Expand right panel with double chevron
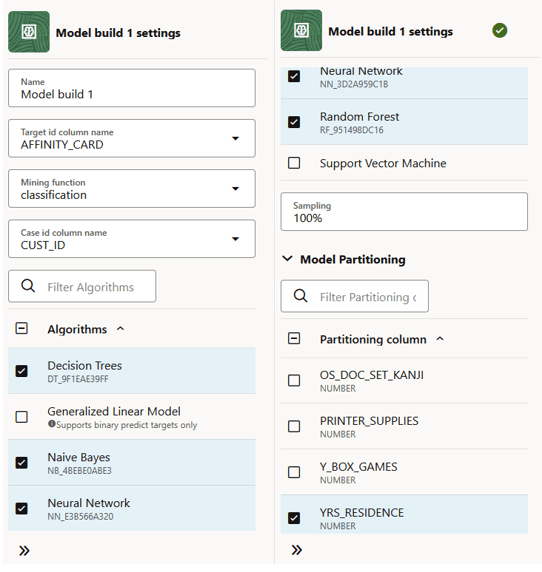 (x=297, y=550)
